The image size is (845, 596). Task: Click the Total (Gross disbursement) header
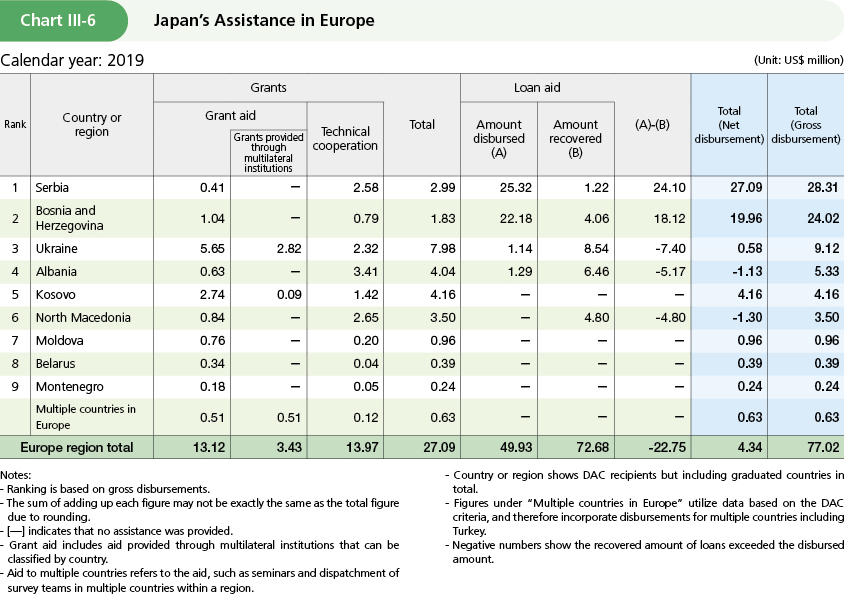pyautogui.click(x=805, y=125)
